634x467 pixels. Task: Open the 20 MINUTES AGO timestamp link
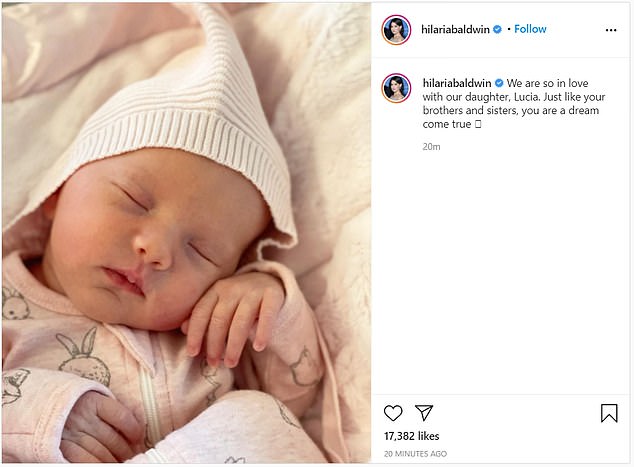tap(415, 454)
